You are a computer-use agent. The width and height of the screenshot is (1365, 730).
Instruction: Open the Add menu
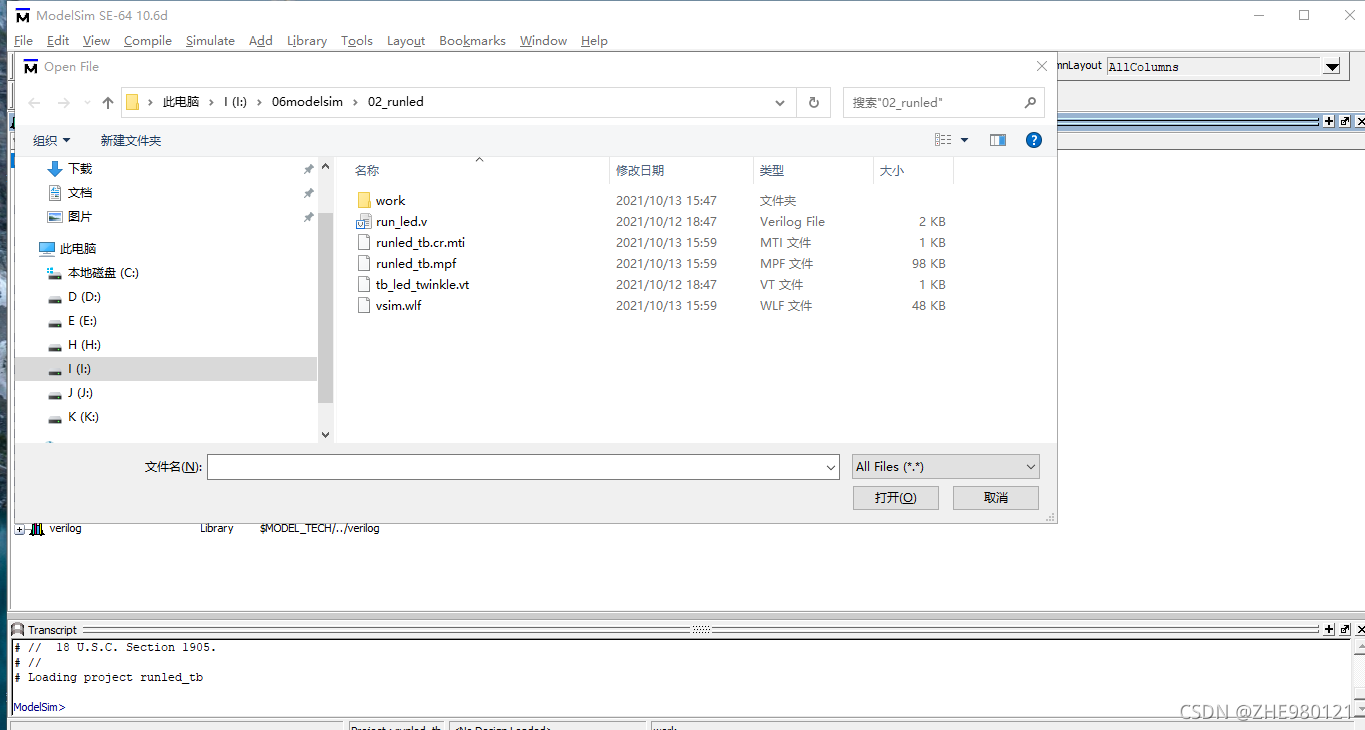pos(261,41)
